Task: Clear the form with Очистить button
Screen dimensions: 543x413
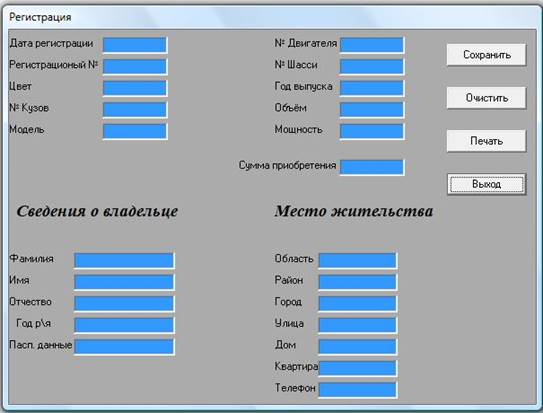Action: click(x=486, y=98)
